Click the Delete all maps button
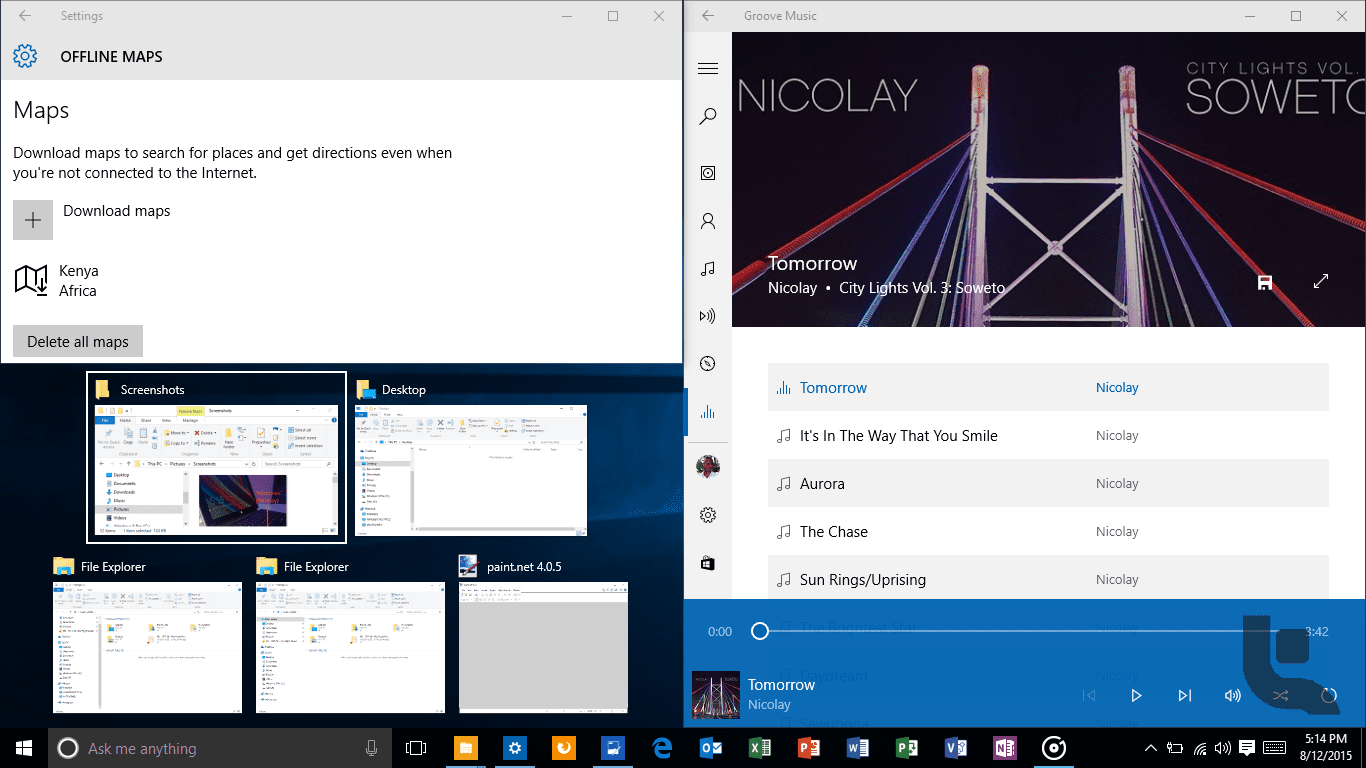The width and height of the screenshot is (1366, 768). (77, 340)
